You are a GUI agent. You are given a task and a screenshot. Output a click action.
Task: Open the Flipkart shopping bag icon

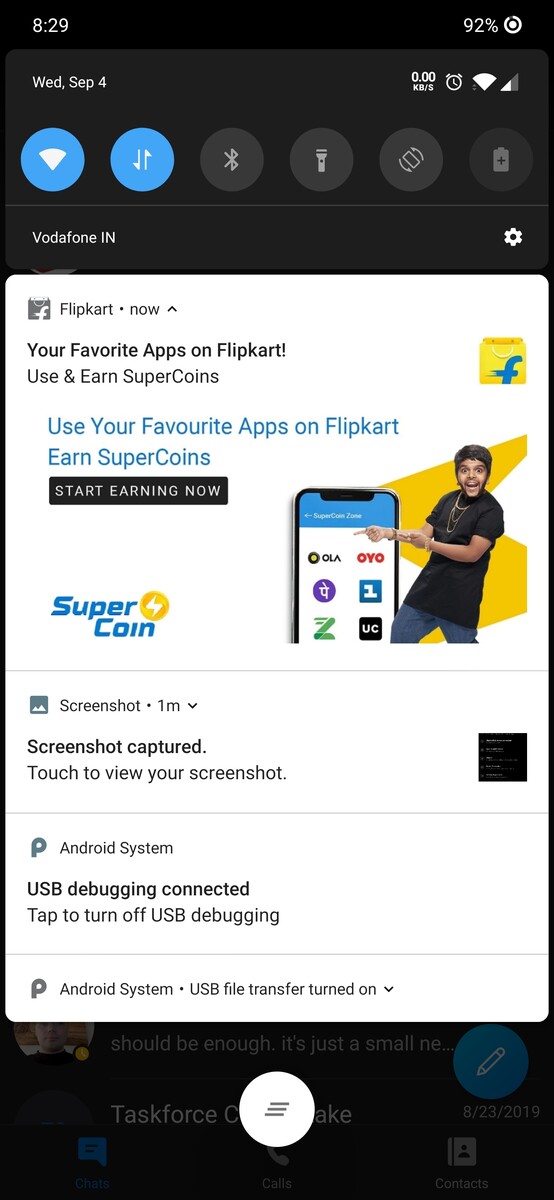pos(502,361)
